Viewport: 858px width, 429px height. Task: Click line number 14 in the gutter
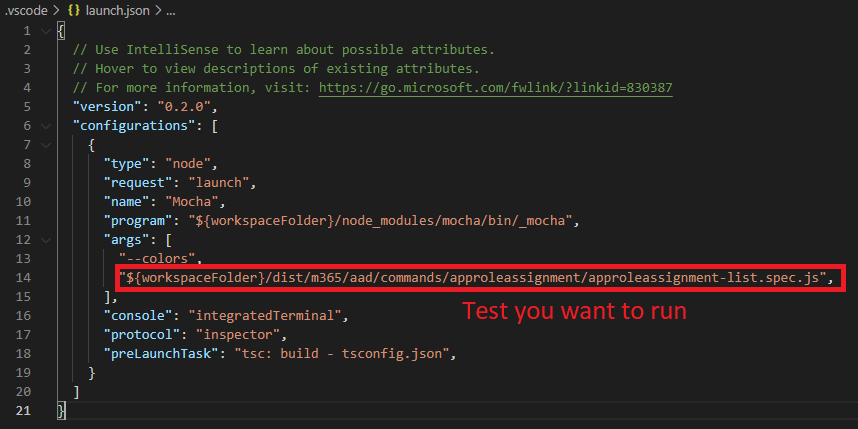pyautogui.click(x=24, y=277)
